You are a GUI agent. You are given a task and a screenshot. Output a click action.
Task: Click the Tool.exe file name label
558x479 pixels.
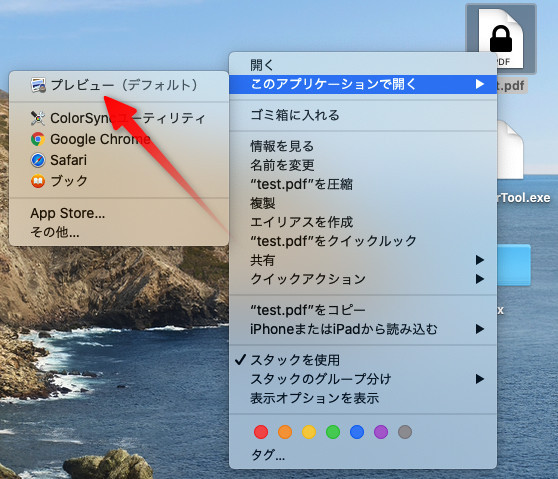click(x=523, y=198)
